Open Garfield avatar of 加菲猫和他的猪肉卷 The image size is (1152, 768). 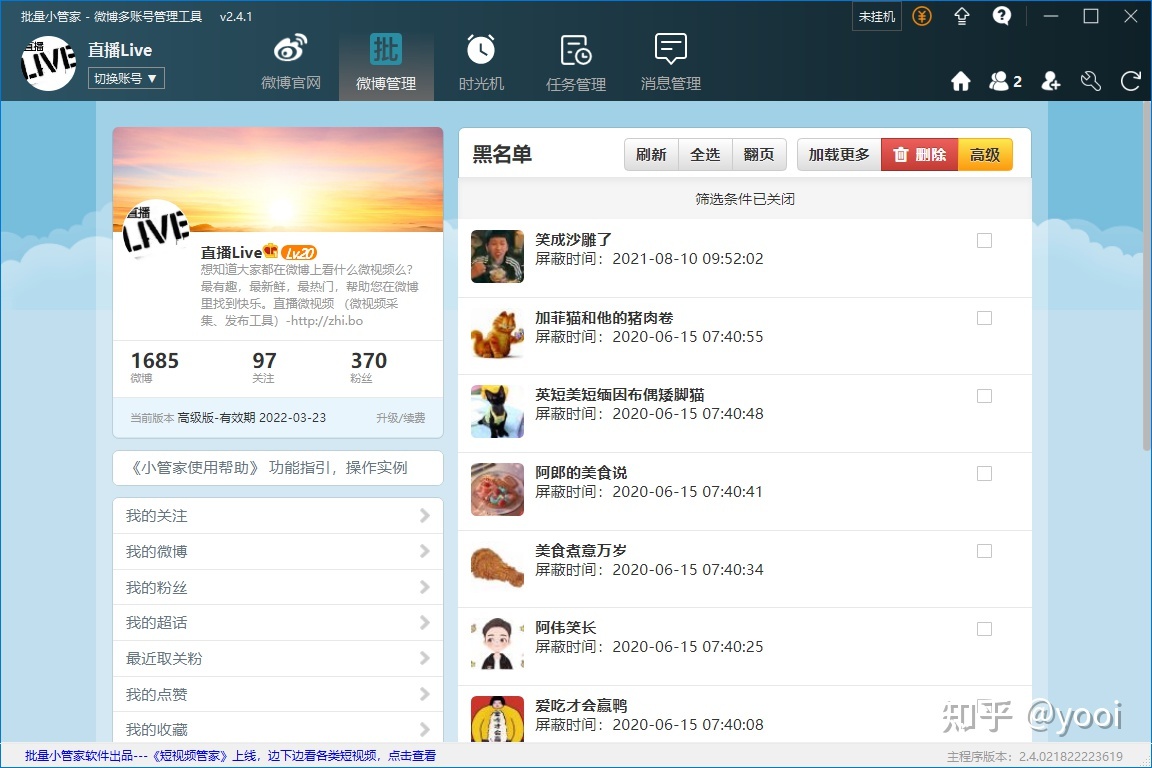point(497,334)
